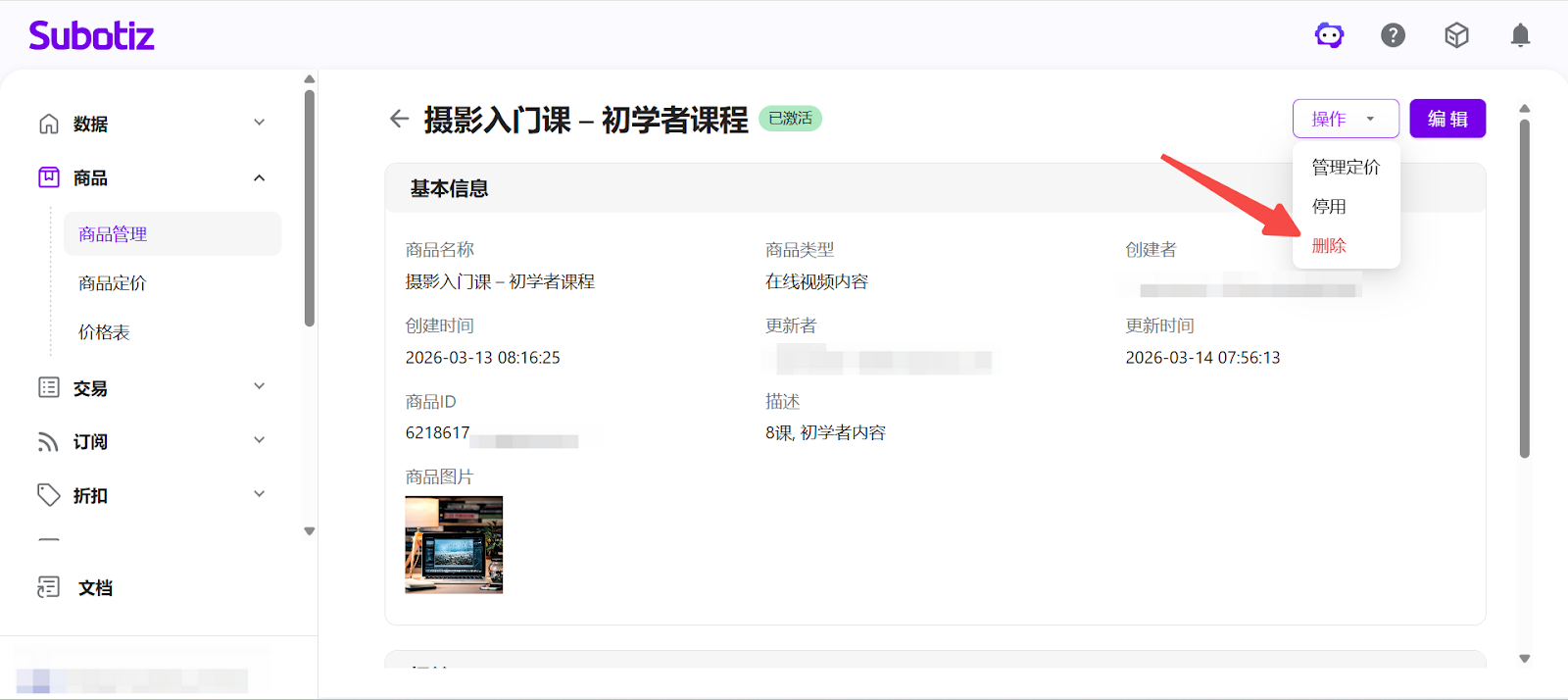Collapse the 商品 sidebar section
The image size is (1568, 700).
(259, 177)
